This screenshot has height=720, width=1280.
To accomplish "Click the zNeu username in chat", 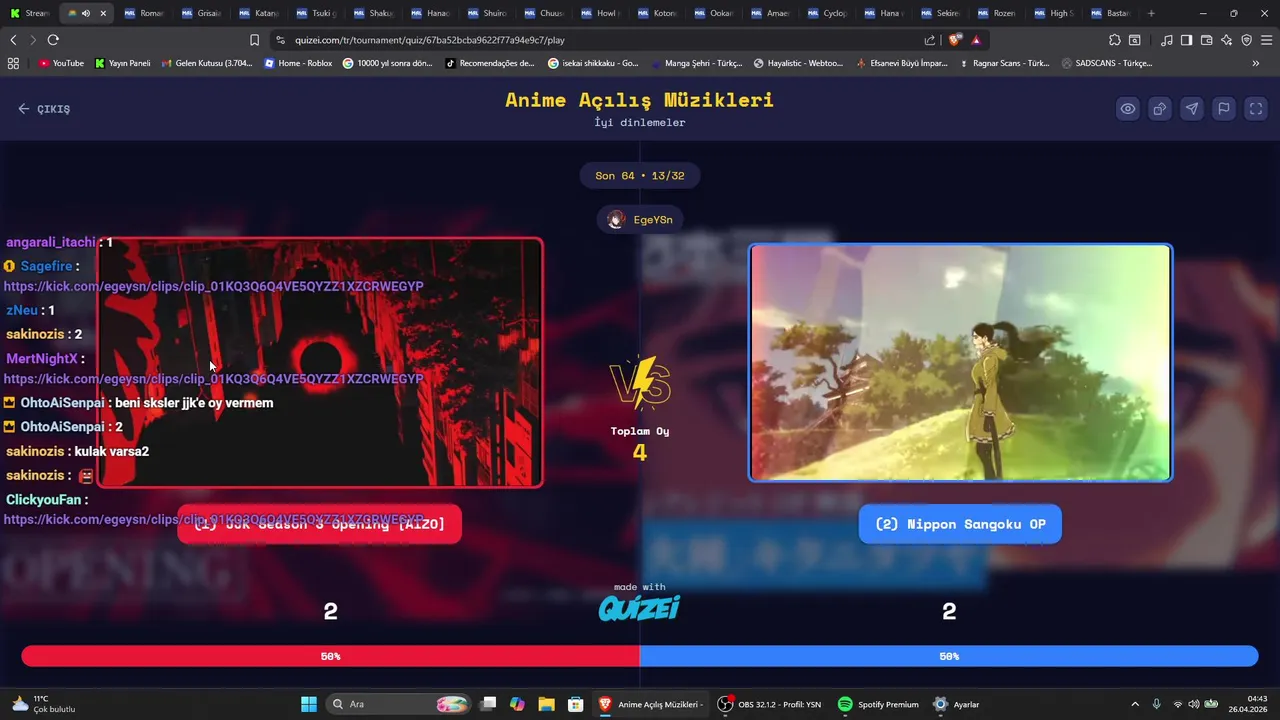I will pyautogui.click(x=22, y=310).
